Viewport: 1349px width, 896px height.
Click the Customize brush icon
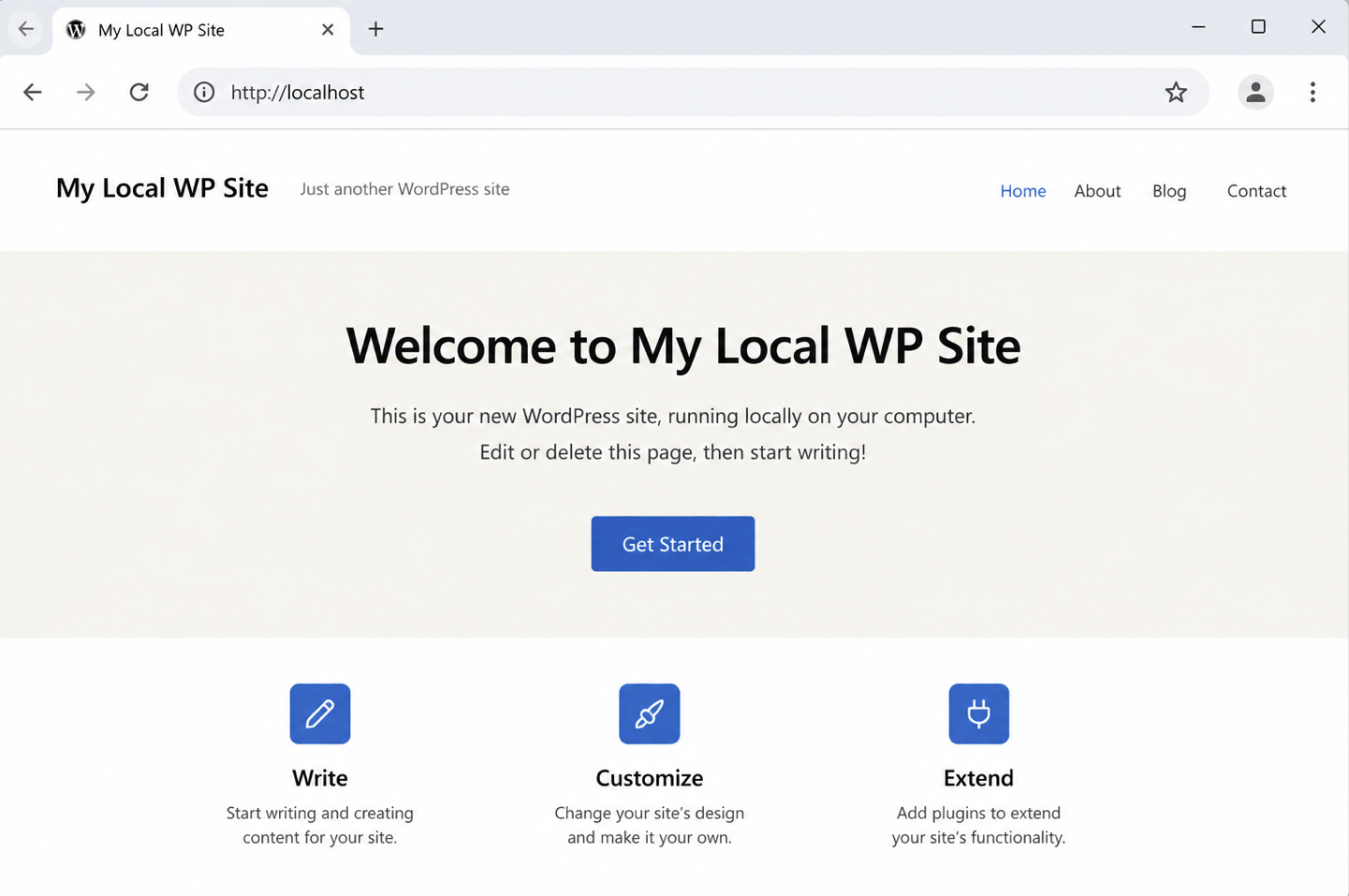pos(650,713)
